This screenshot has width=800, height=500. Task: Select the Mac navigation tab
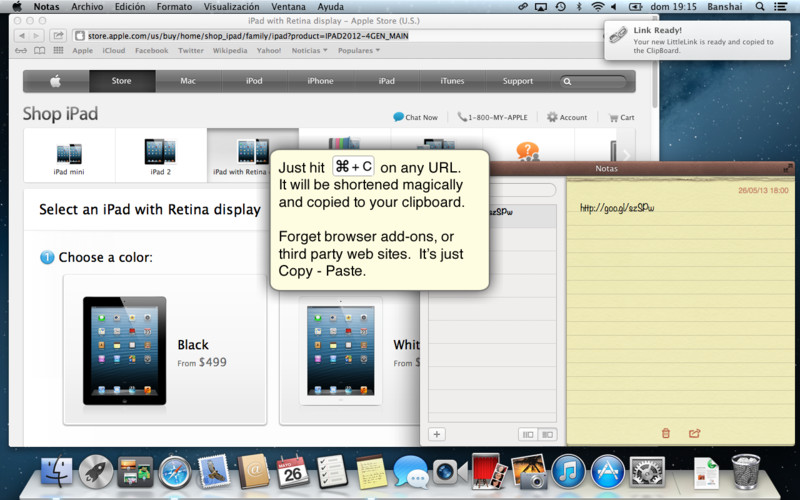[x=188, y=81]
